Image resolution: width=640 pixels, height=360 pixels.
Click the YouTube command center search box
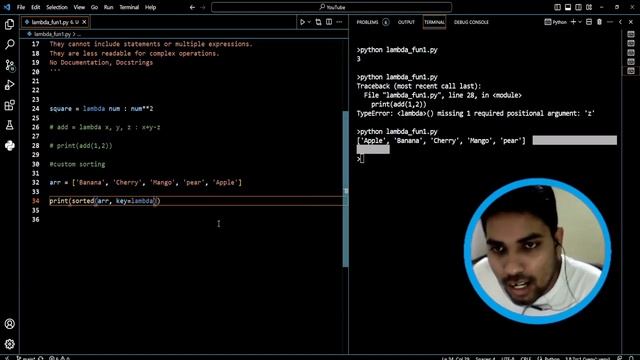[331, 7]
